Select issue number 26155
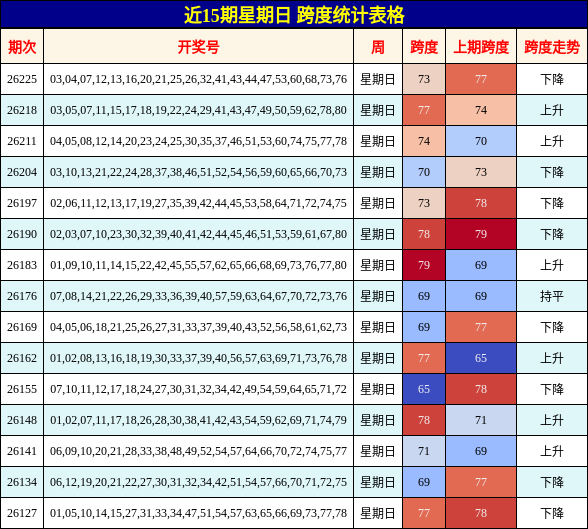This screenshot has width=588, height=529. 22,389
